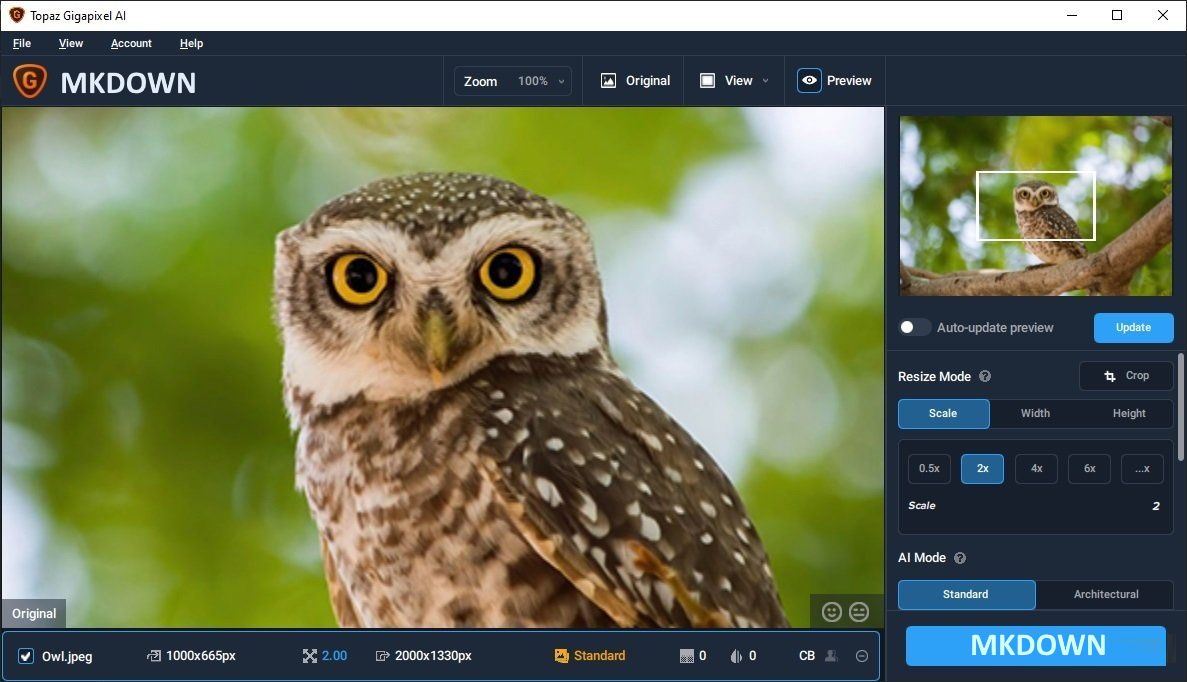Remove Owl.jpeg using the minus circle icon
Viewport: 1187px width, 682px height.
tap(861, 656)
